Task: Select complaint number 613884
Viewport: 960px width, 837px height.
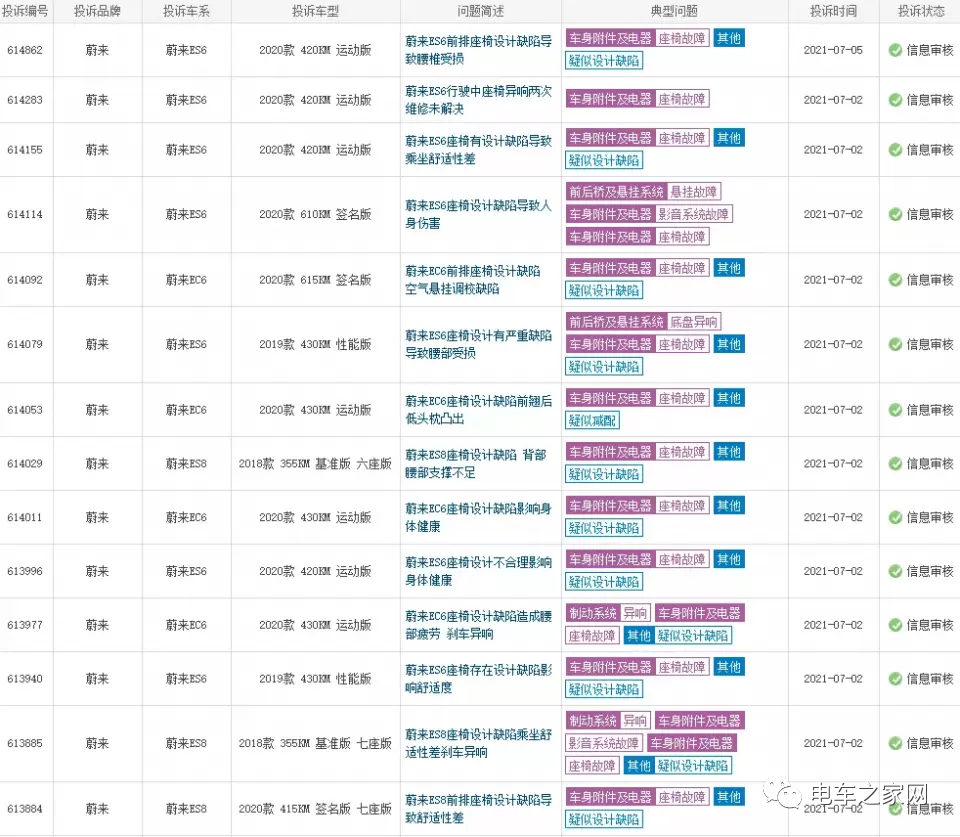Action: click(25, 809)
